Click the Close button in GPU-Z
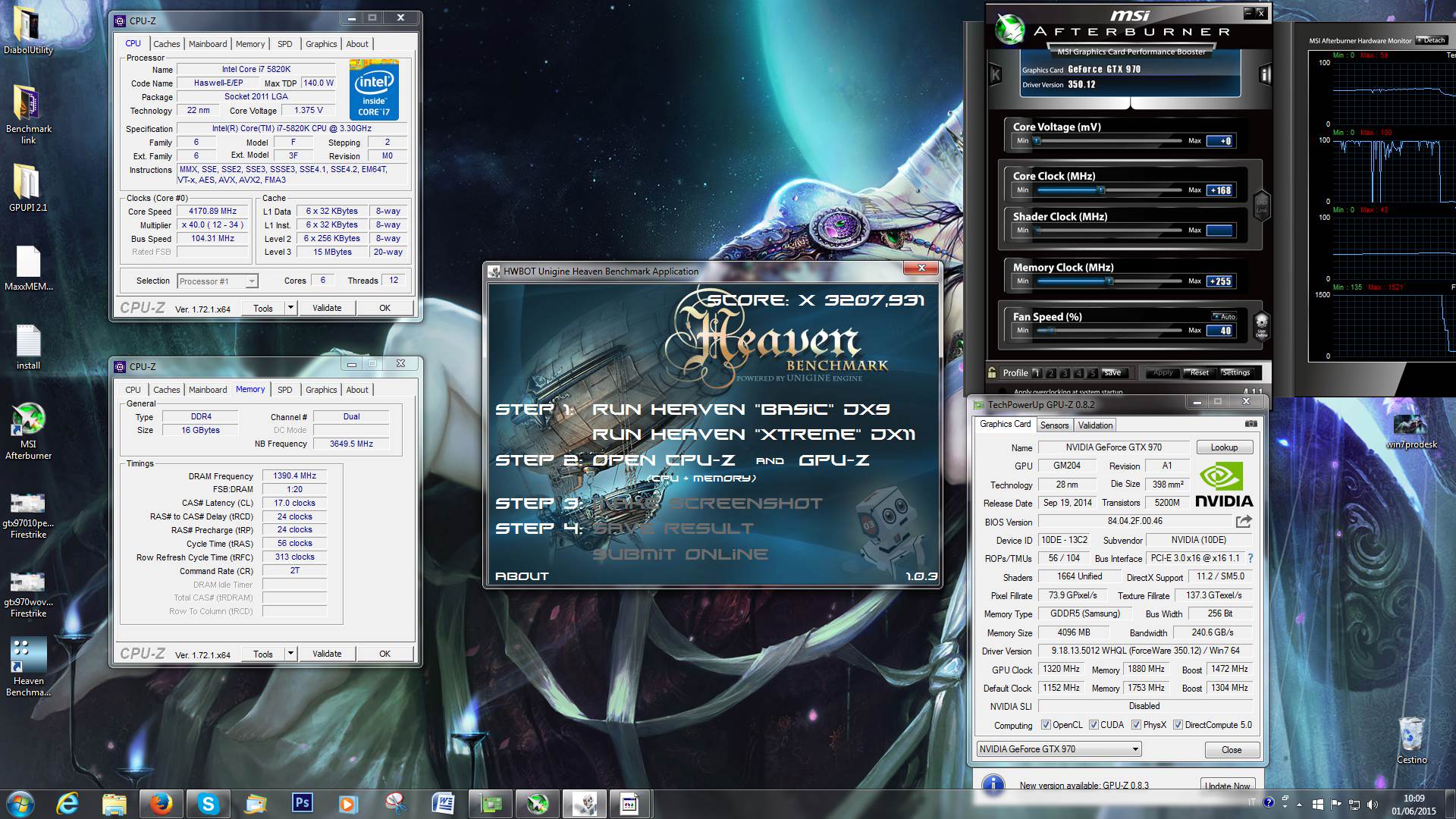Image resolution: width=1456 pixels, height=819 pixels. pyautogui.click(x=1232, y=750)
